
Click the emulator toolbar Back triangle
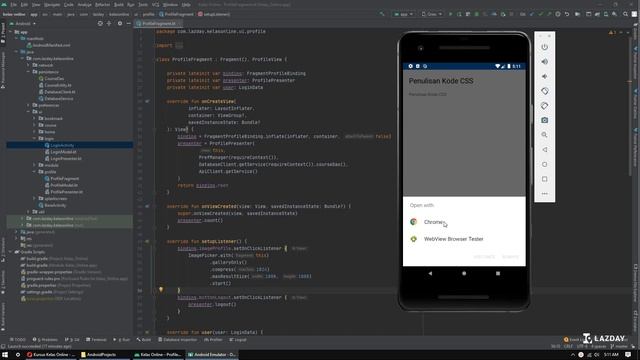[x=544, y=150]
